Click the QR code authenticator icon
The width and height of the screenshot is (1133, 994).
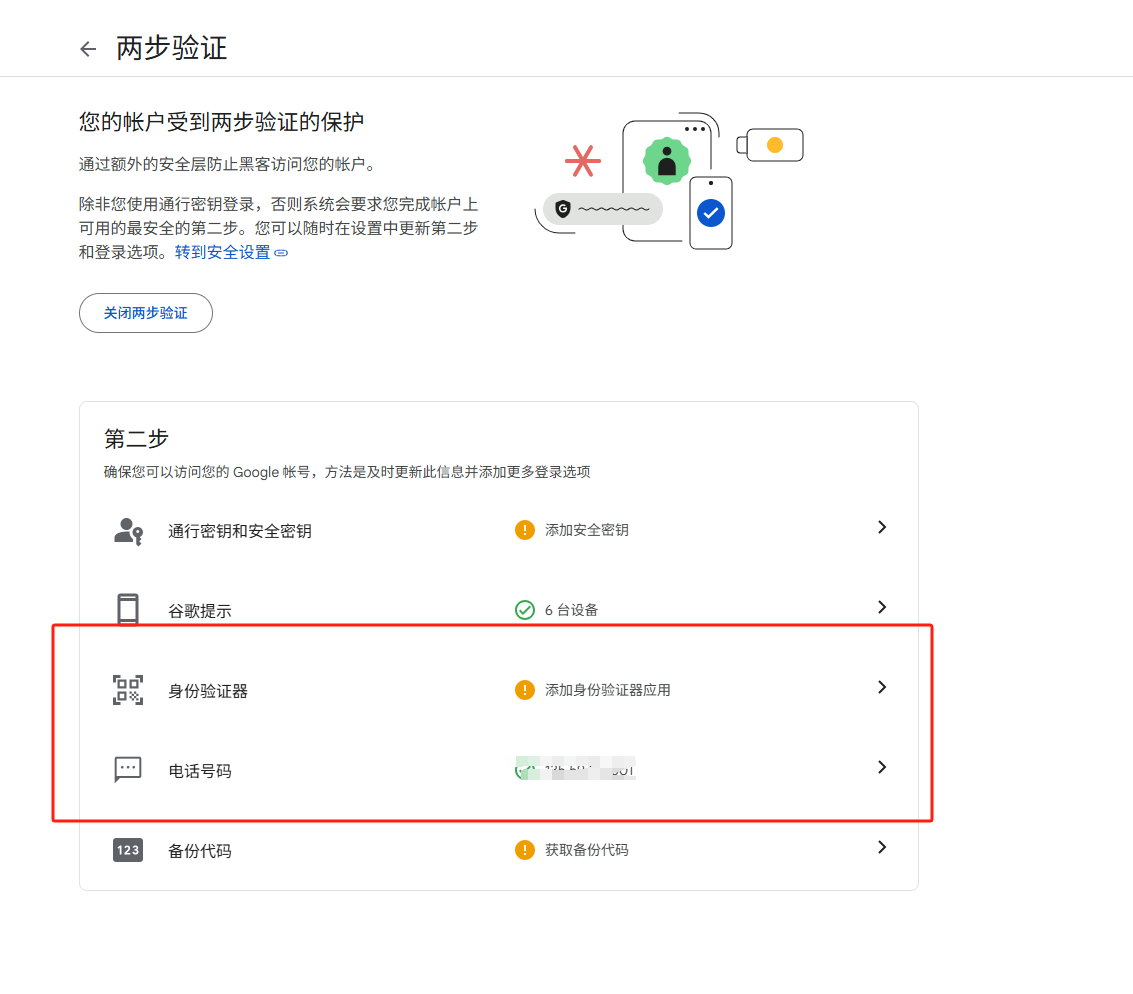(128, 690)
